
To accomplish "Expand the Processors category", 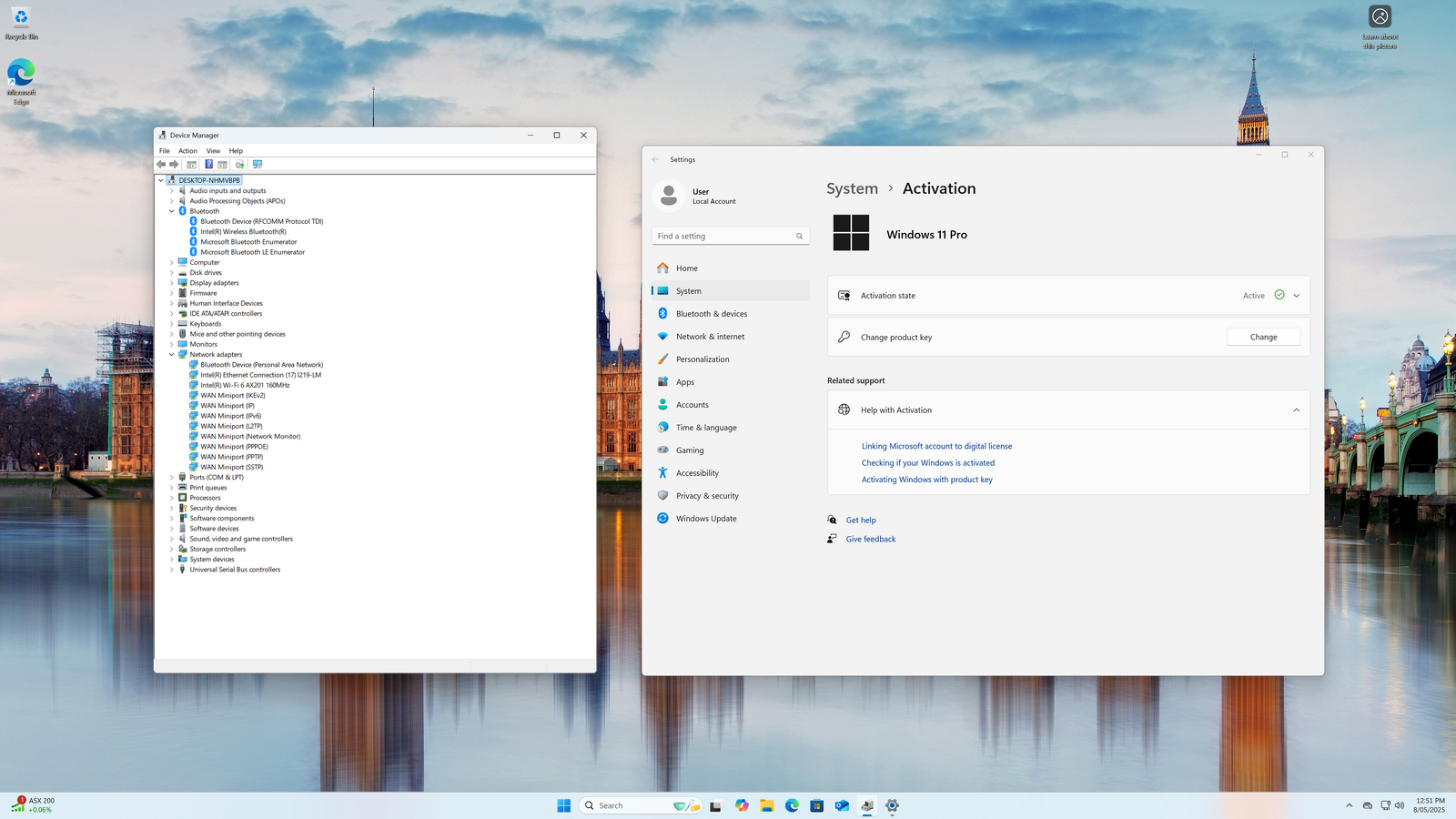I will [171, 498].
